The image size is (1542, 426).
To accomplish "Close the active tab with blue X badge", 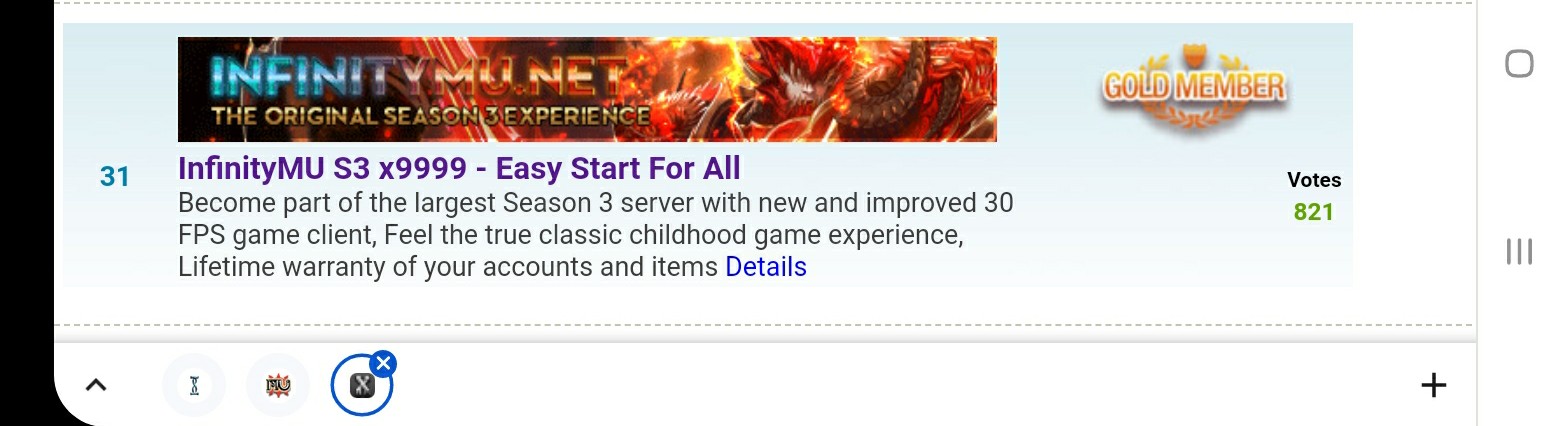I will click(383, 363).
